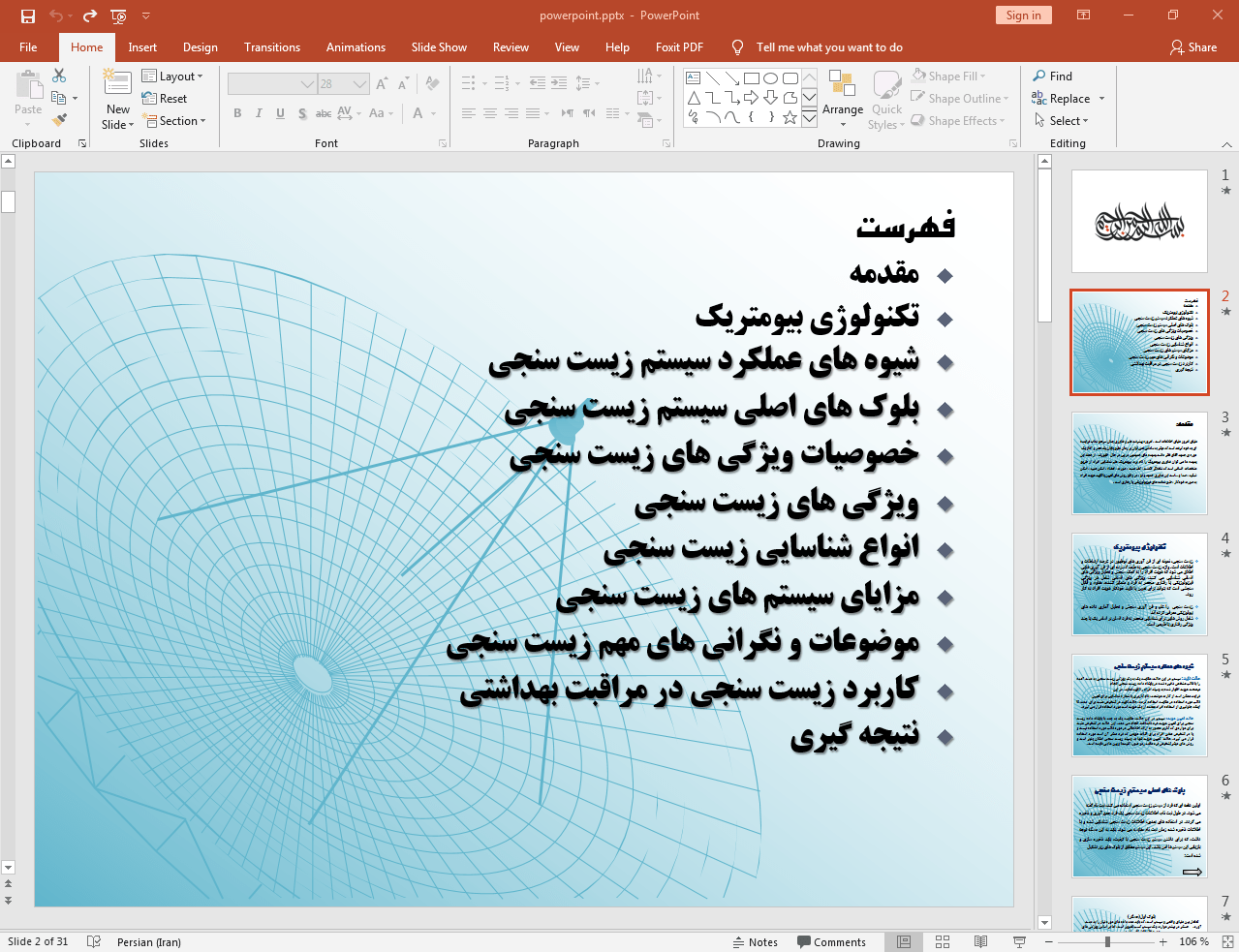Open the Section dropdown
The width and height of the screenshot is (1239, 952).
point(174,121)
